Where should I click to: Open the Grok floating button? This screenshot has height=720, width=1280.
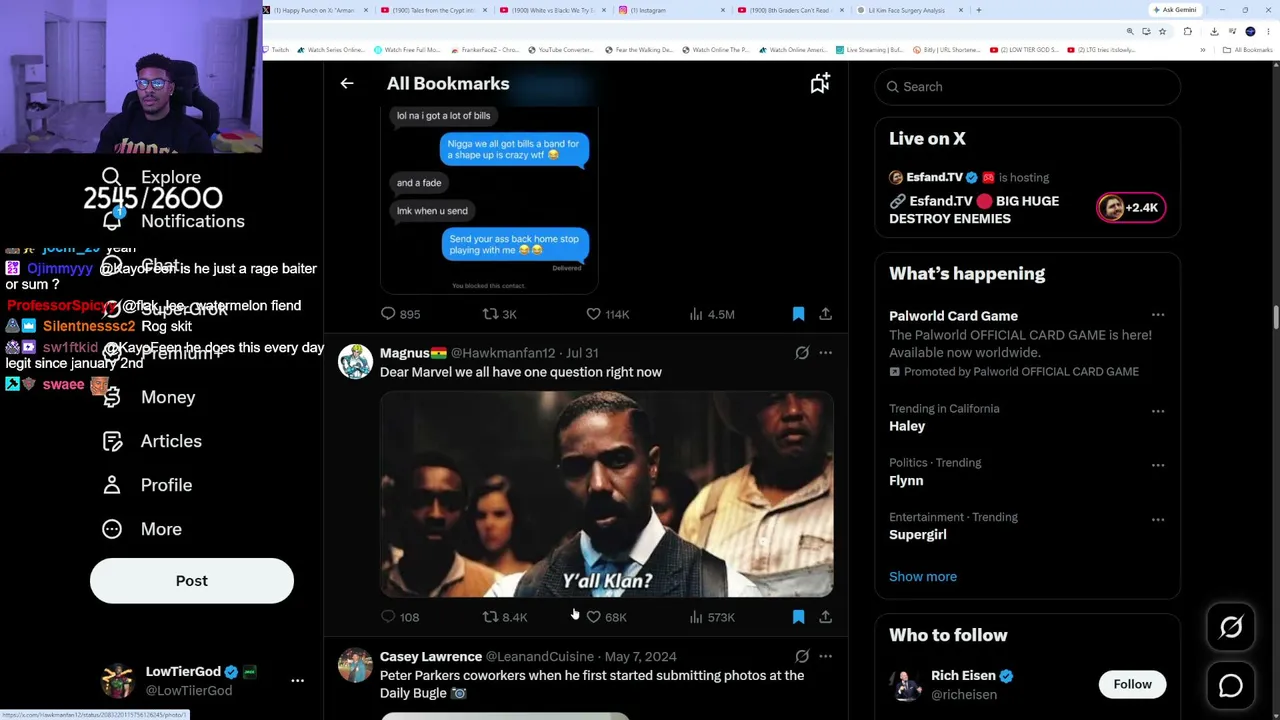[x=1231, y=627]
